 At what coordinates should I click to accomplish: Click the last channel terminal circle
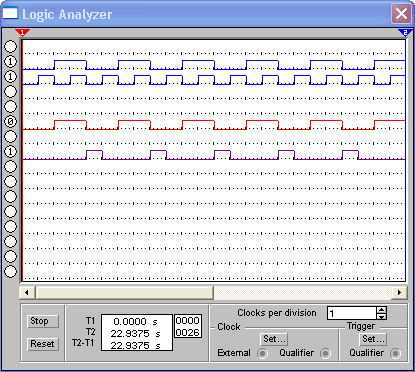(10, 271)
